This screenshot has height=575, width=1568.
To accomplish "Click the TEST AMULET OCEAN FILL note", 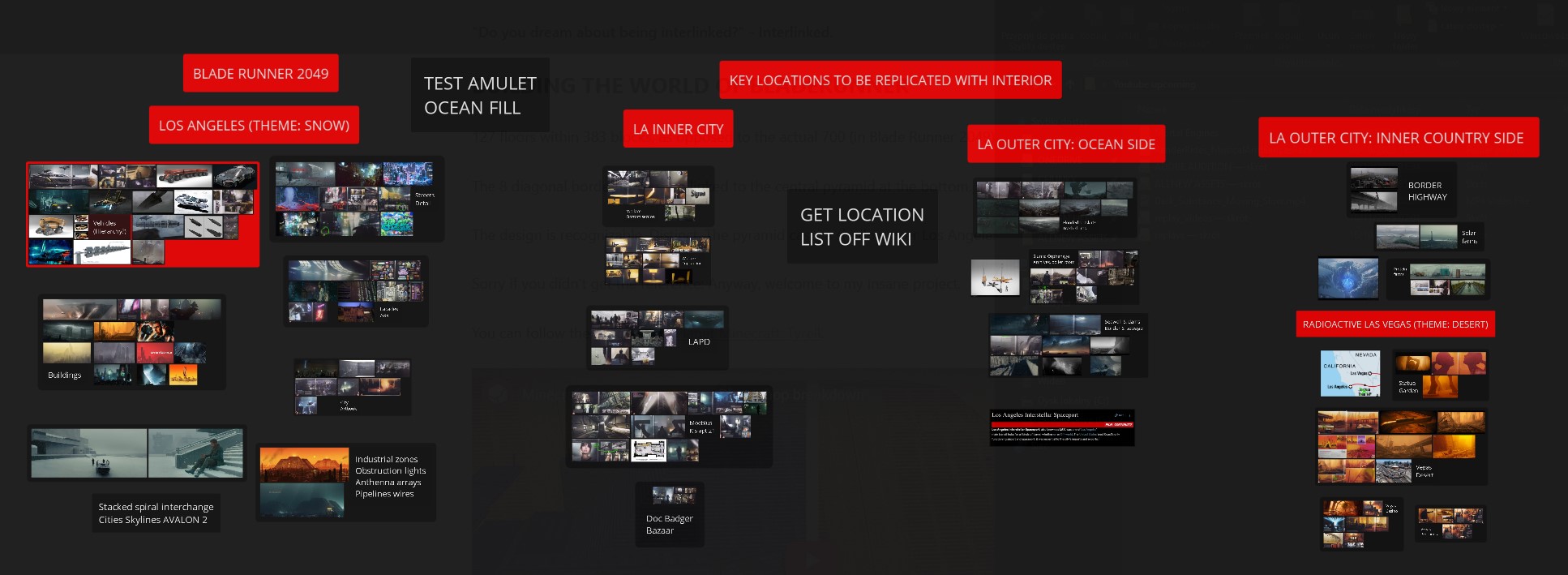I will point(480,96).
